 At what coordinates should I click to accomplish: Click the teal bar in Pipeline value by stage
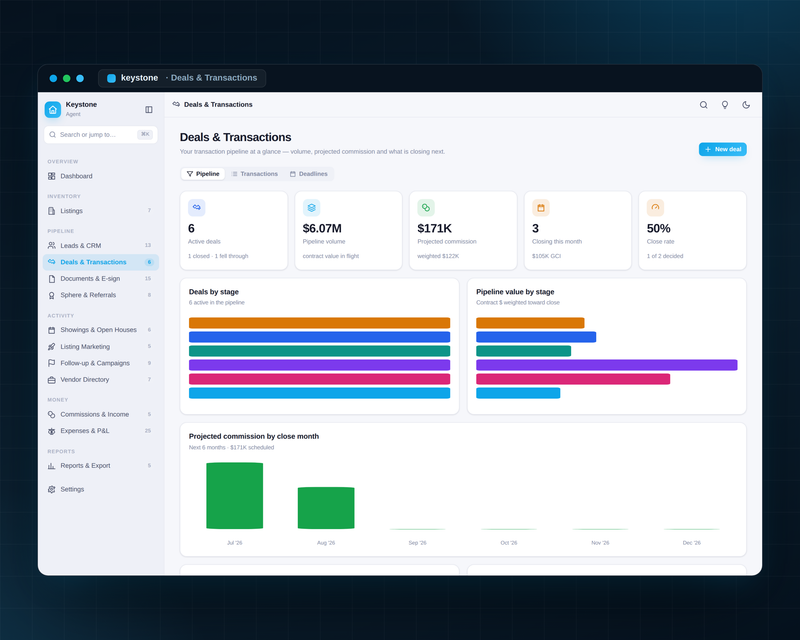(x=523, y=351)
